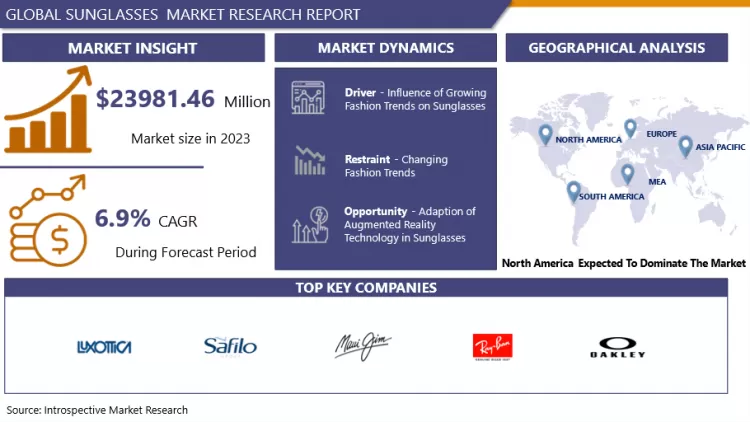Click the MEA map pin
The width and height of the screenshot is (750, 422).
coord(628,174)
